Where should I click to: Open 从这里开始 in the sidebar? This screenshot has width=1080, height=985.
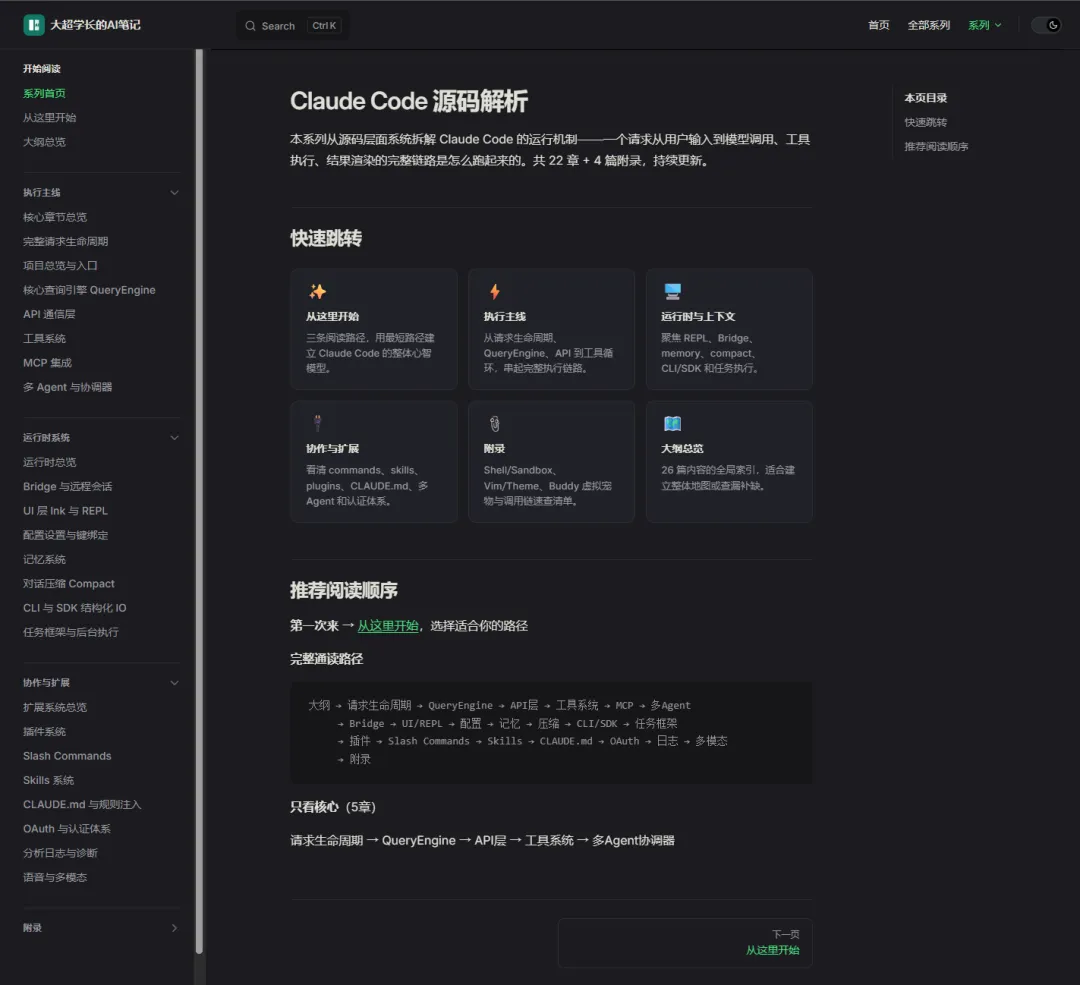(x=50, y=118)
